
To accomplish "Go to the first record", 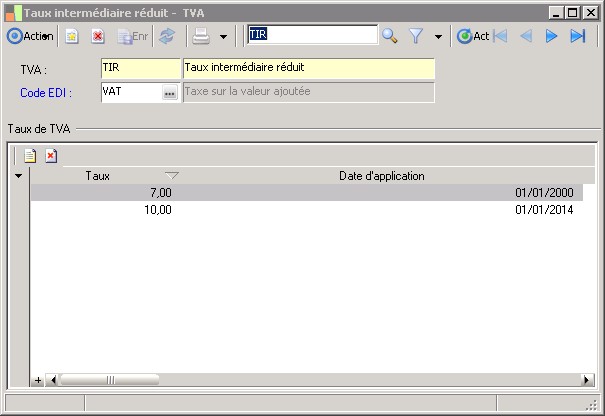I will tap(500, 36).
